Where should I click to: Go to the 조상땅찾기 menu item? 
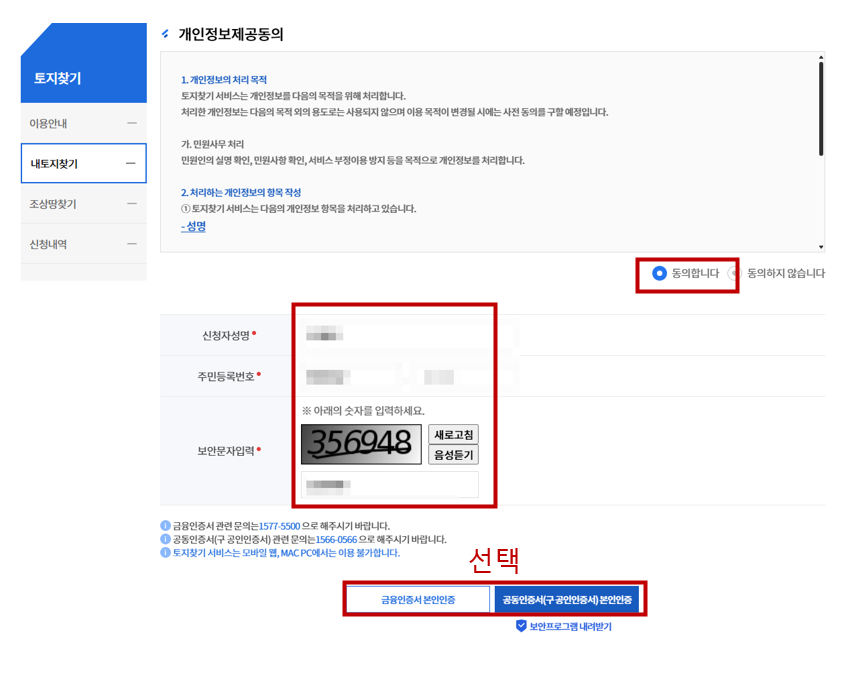coord(53,204)
